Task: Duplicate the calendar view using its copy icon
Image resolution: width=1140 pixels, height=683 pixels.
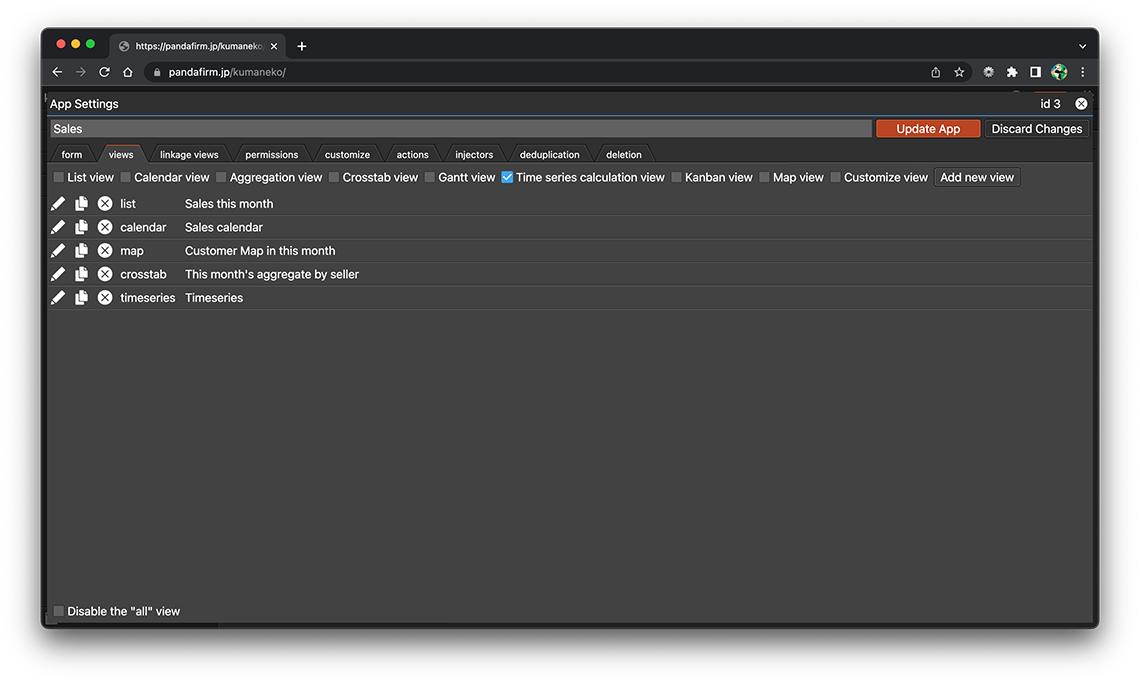Action: pos(81,227)
